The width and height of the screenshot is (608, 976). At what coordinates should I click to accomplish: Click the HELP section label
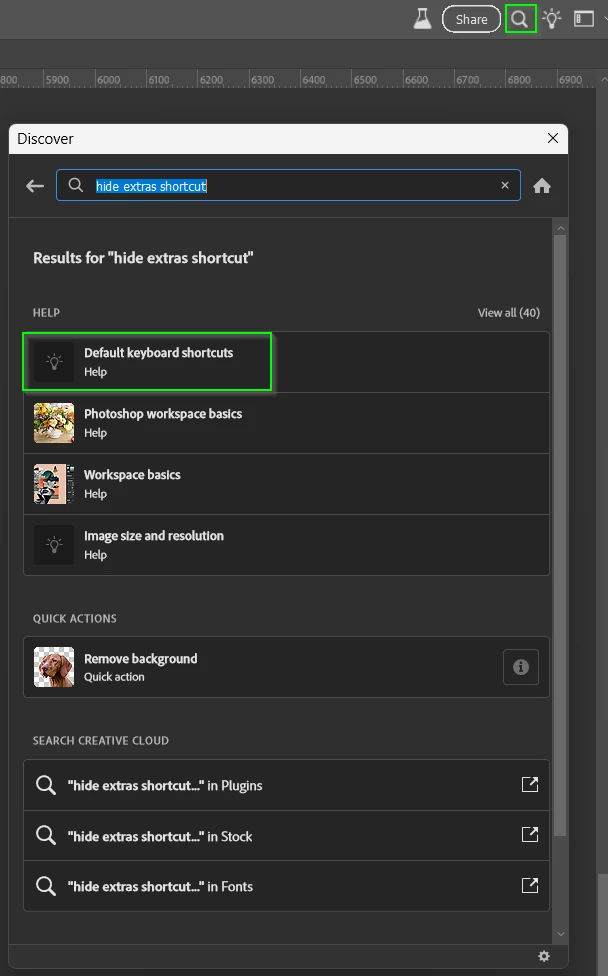(46, 312)
